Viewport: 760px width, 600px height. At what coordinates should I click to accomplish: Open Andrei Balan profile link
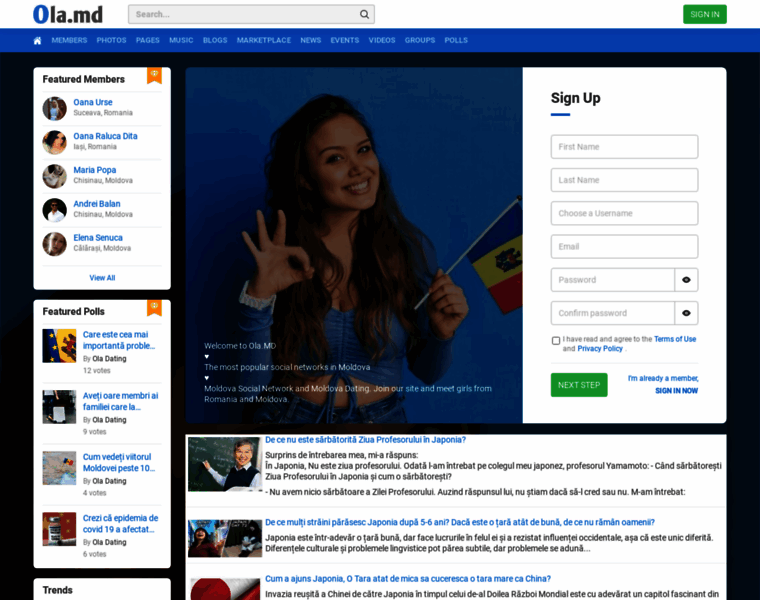click(97, 204)
